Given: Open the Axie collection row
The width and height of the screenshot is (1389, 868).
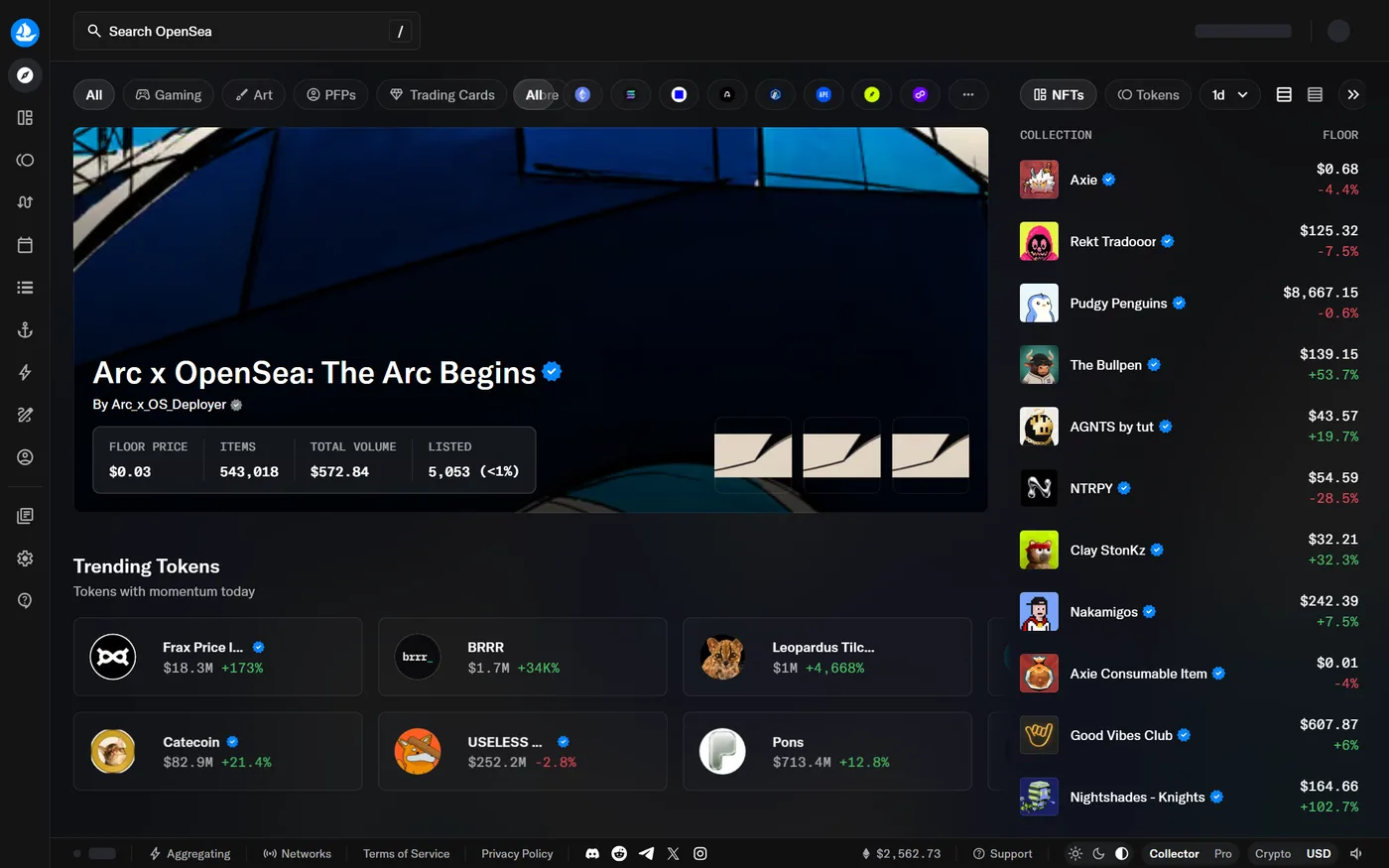Looking at the screenshot, I should point(1190,180).
